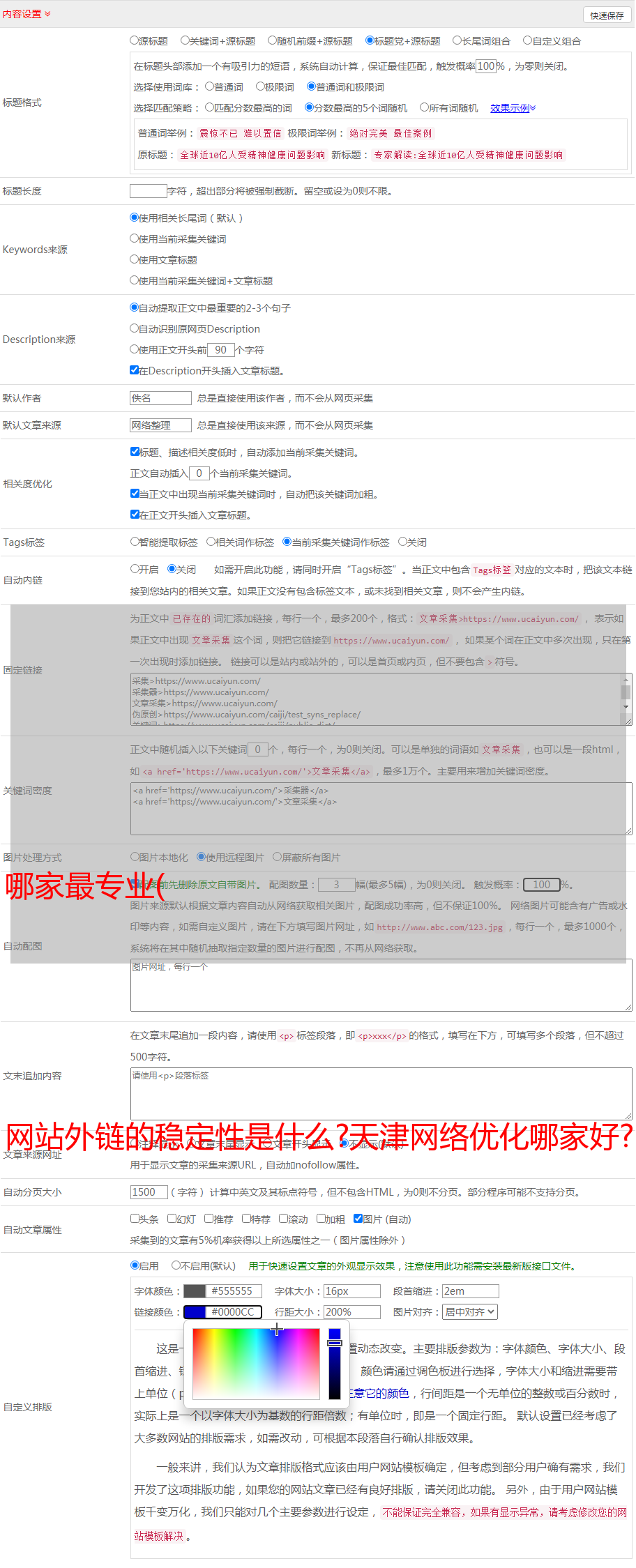The image size is (636, 1568).
Task: Choose 匹配分数最高的词 strategy
Action: click(210, 107)
